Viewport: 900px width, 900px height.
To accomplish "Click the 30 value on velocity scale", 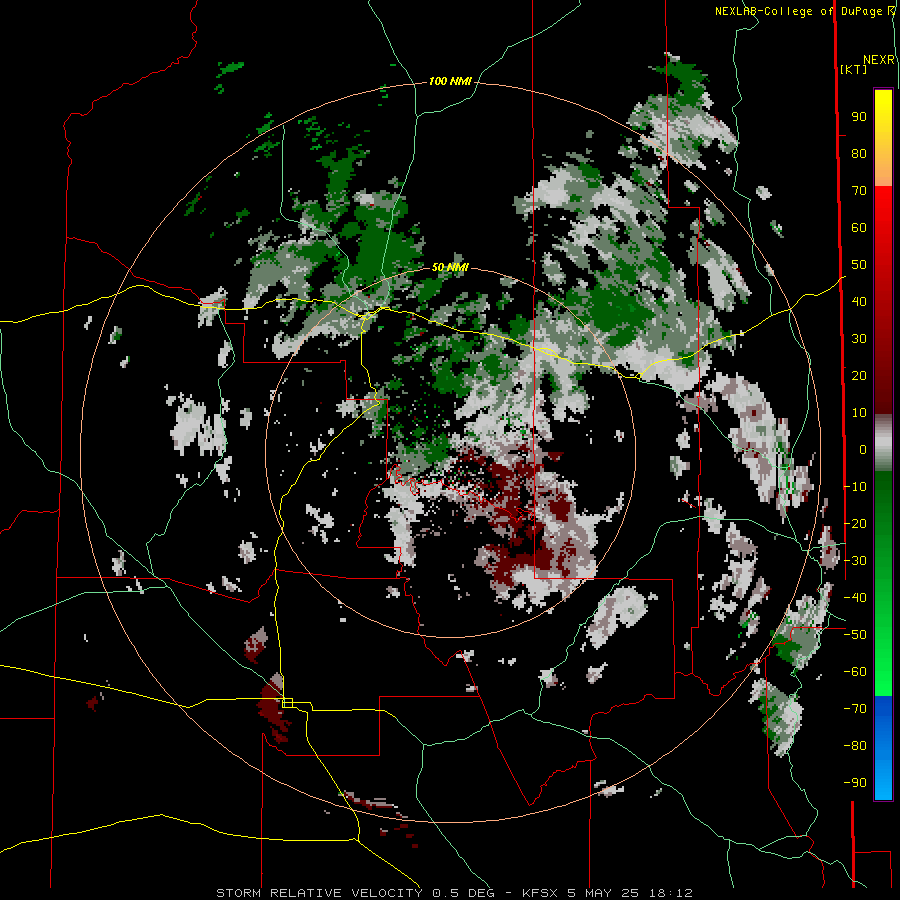I will coord(859,339).
